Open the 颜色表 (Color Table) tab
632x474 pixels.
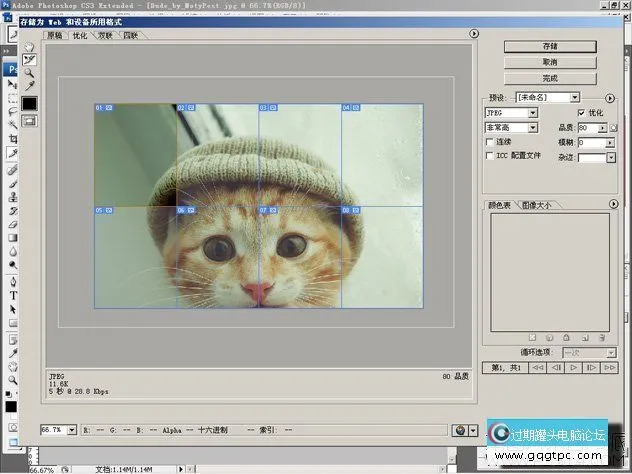pyautogui.click(x=499, y=205)
